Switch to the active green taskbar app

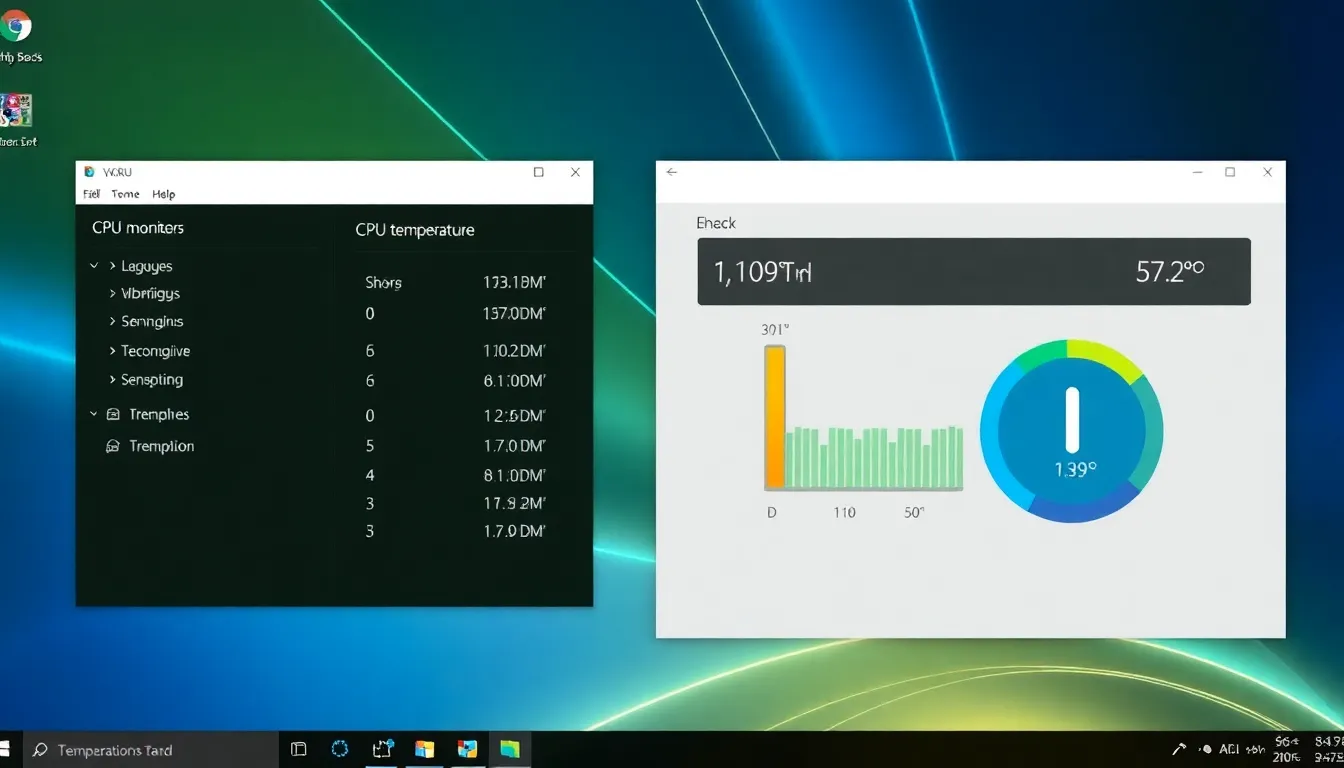(x=510, y=749)
